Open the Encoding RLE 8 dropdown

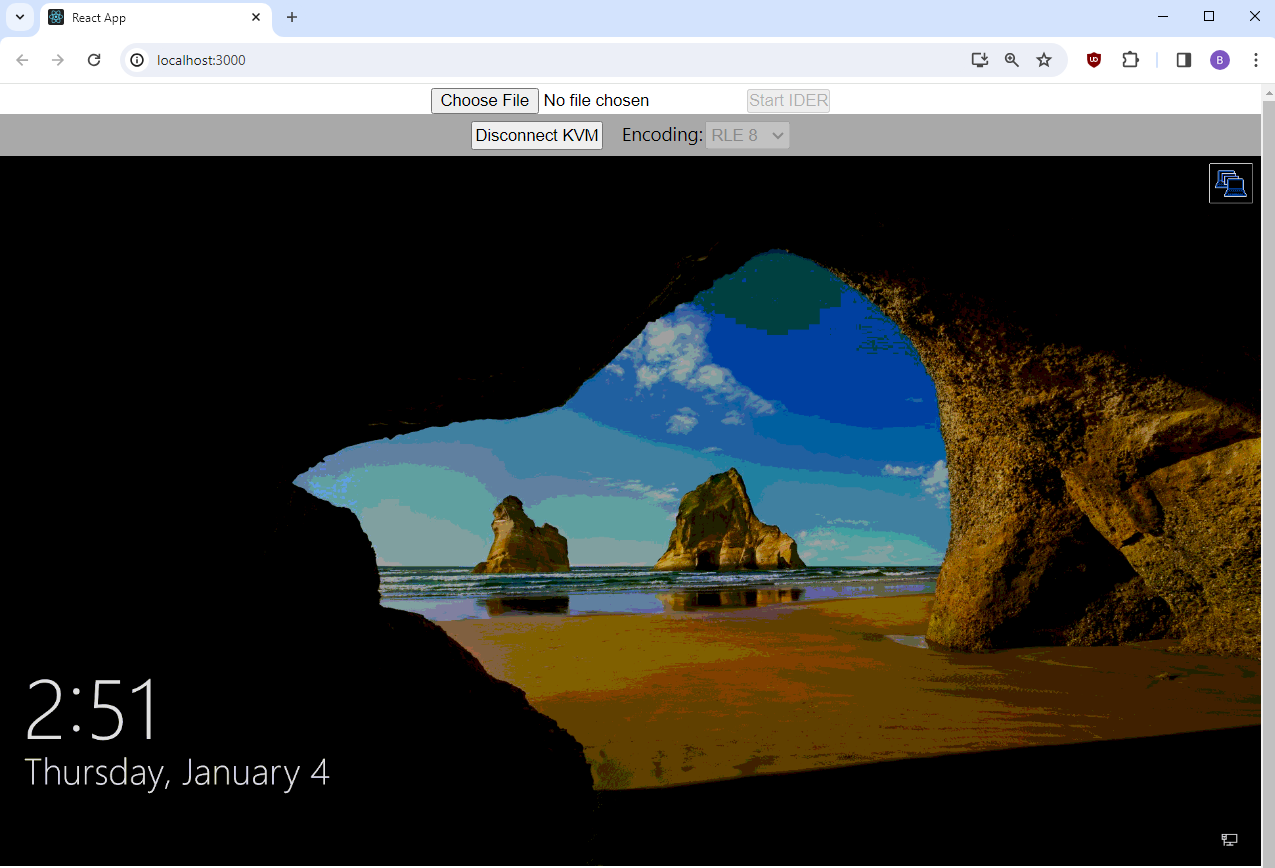click(x=747, y=135)
